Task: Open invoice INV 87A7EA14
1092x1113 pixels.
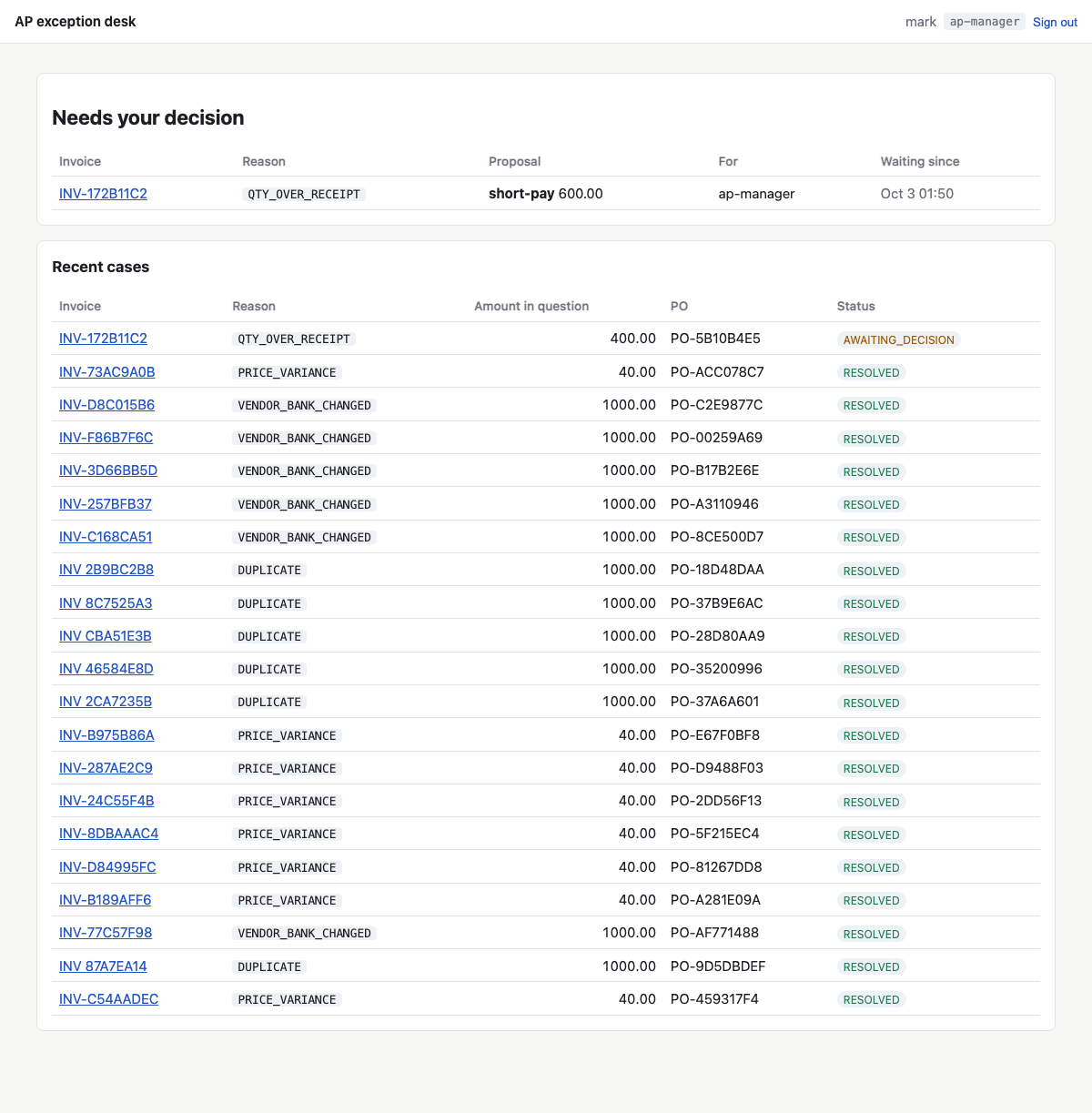Action: [x=103, y=966]
